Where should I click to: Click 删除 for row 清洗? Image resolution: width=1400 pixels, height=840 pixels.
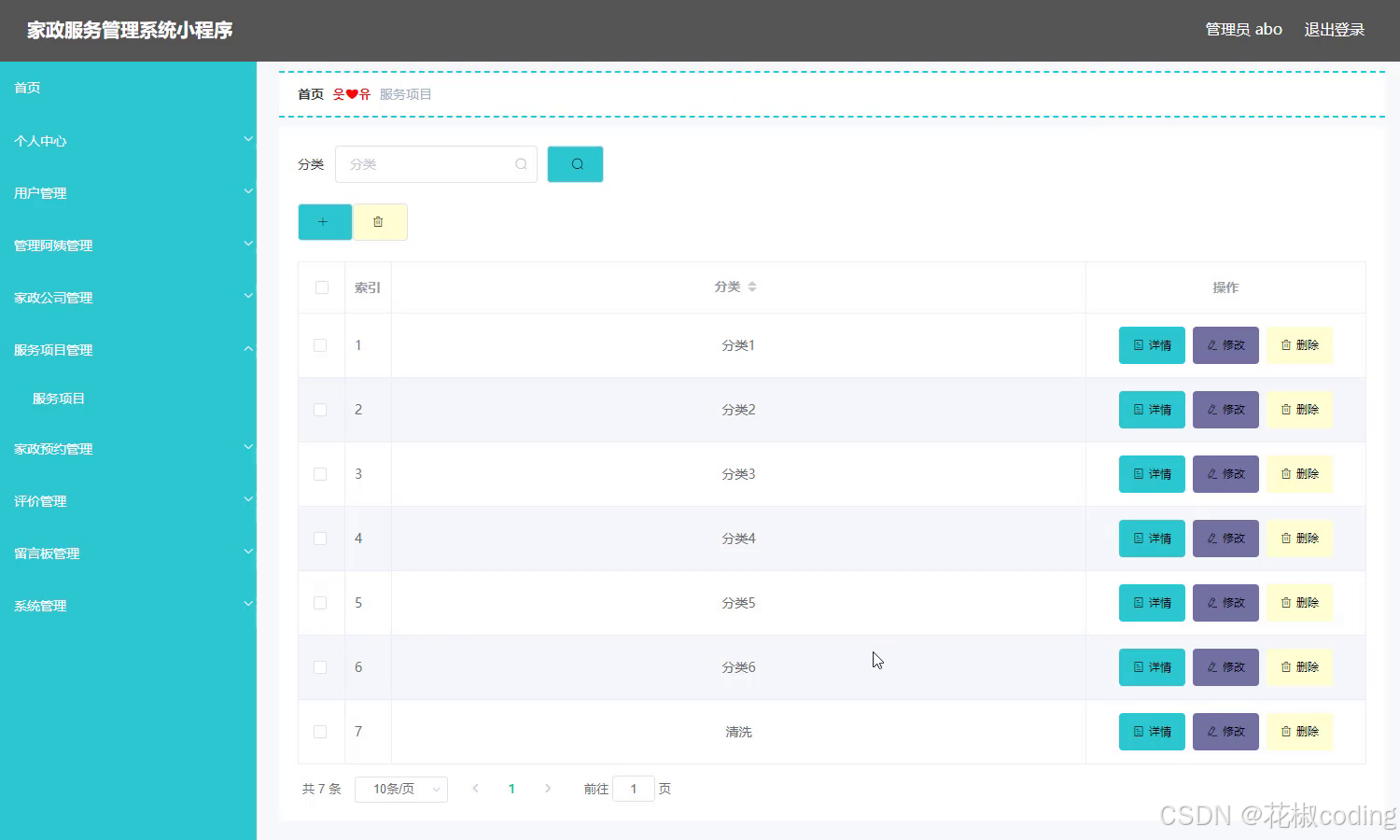[1299, 732]
